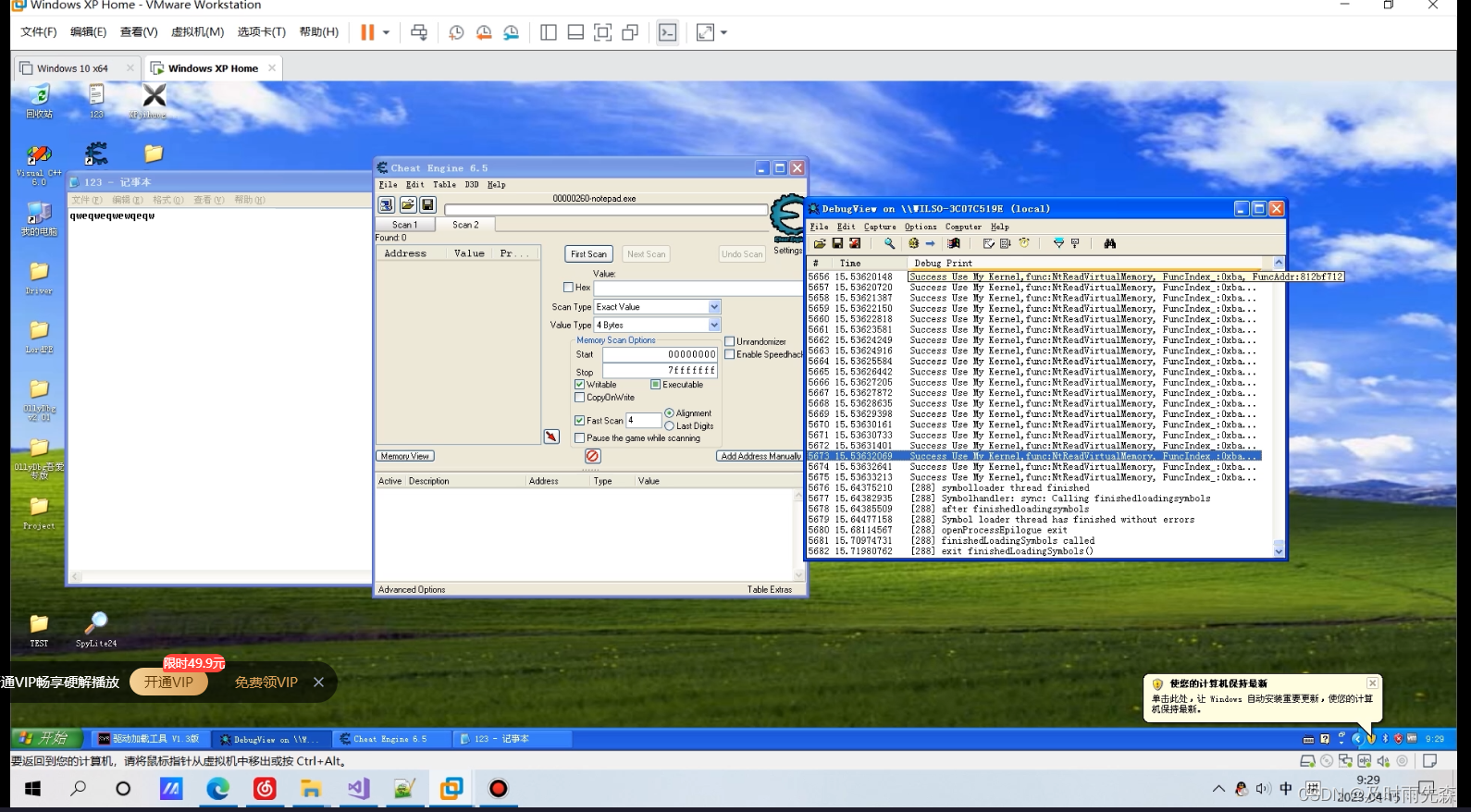The height and width of the screenshot is (812, 1471).
Task: Enable the Unrandomizer checkbox
Action: tap(729, 342)
